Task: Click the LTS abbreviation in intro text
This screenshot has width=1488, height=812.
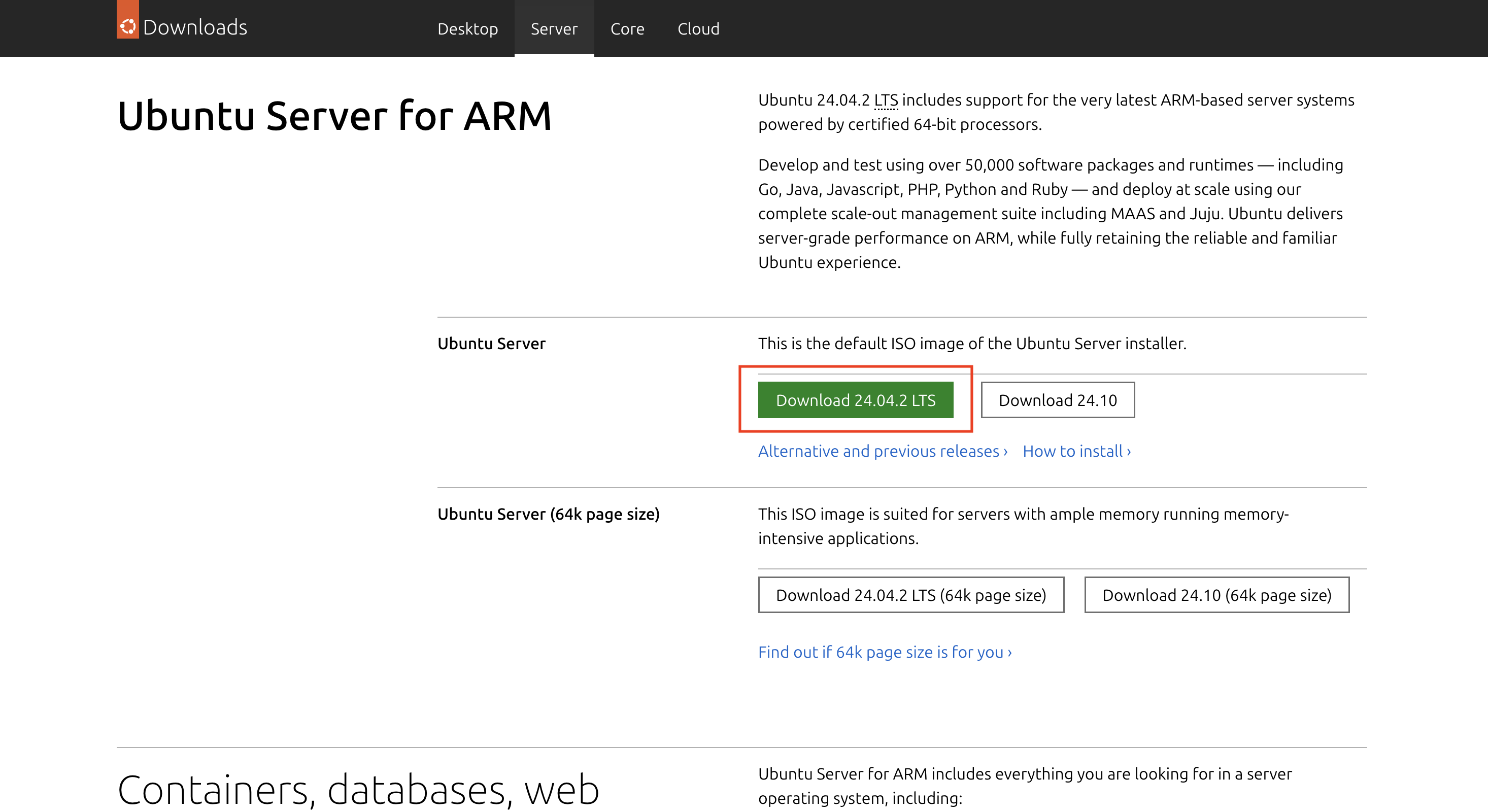Action: 886,100
